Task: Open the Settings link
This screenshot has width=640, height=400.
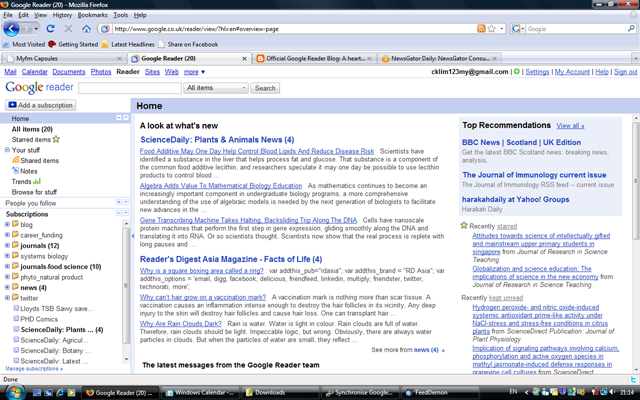Action: coord(537,71)
